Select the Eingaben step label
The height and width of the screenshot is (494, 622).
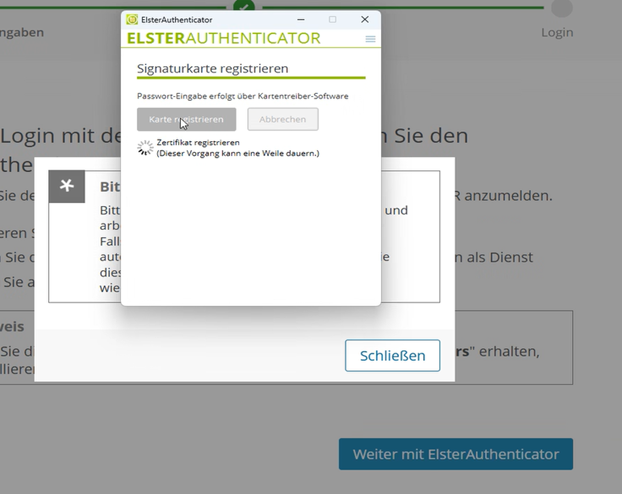pos(22,32)
